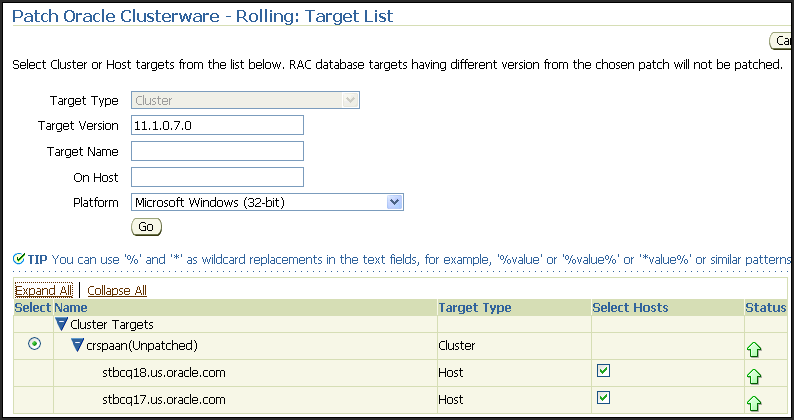This screenshot has height=420, width=794.
Task: Click the stbcq17.us.oracle.com row name
Action: click(164, 400)
